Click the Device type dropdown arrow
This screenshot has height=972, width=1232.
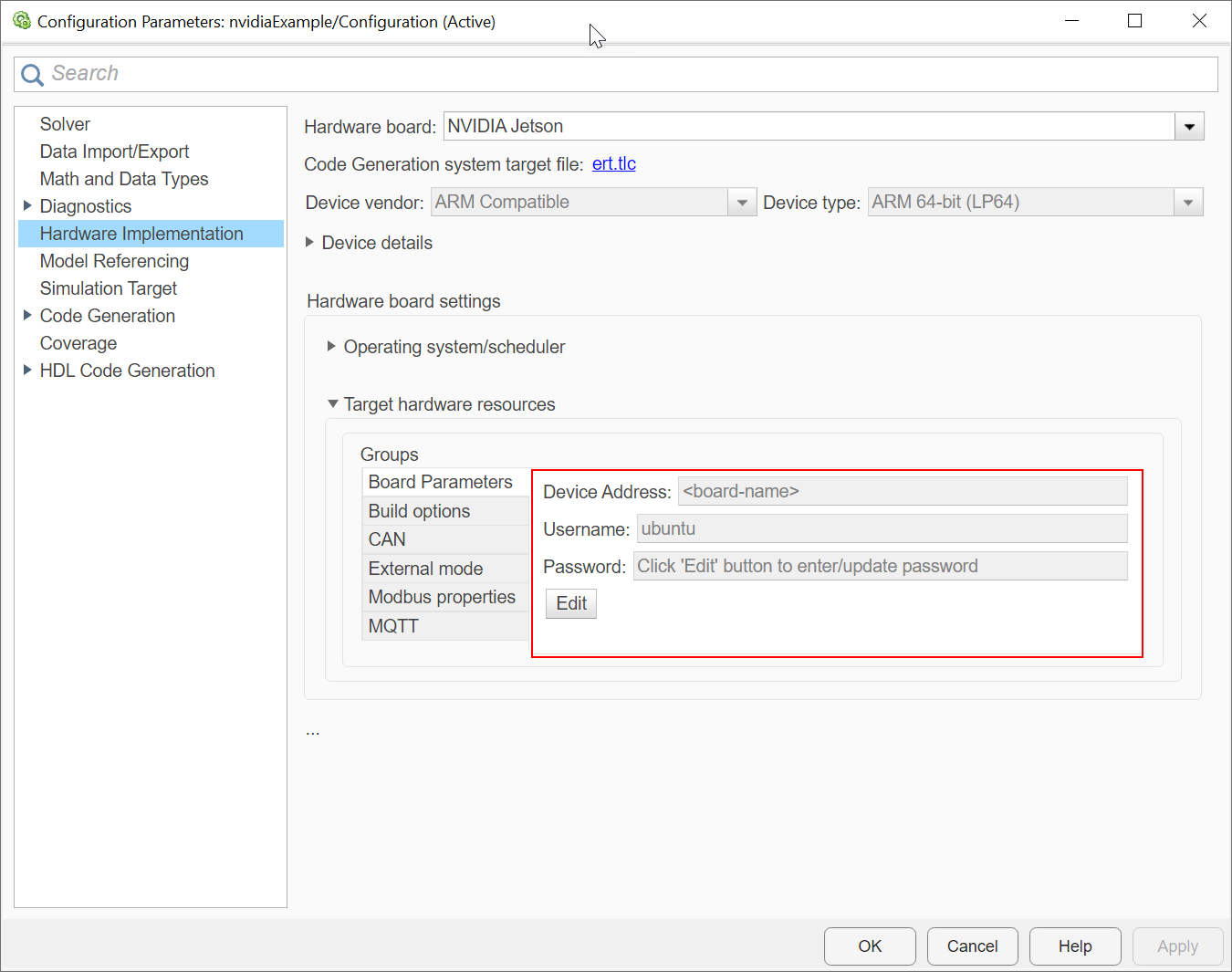1188,202
